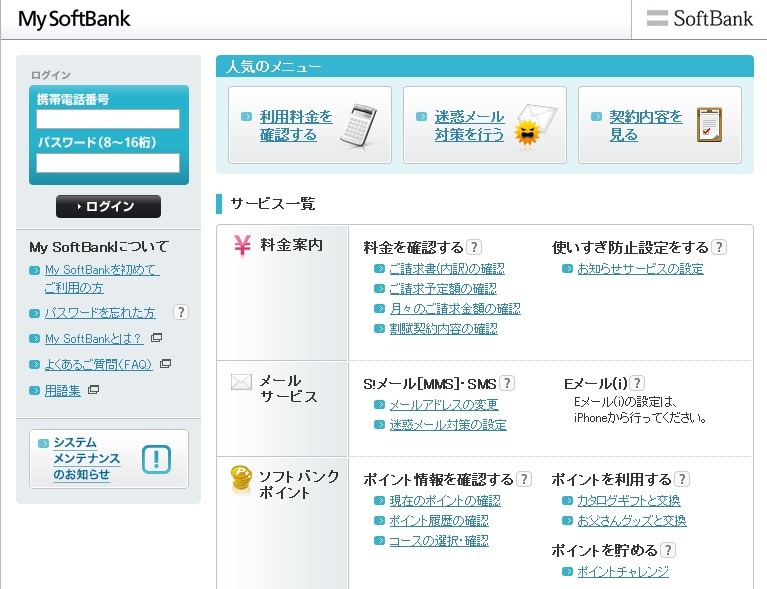767x589 pixels.
Task: Click the My SoftBankについて heading
Action: tap(99, 247)
